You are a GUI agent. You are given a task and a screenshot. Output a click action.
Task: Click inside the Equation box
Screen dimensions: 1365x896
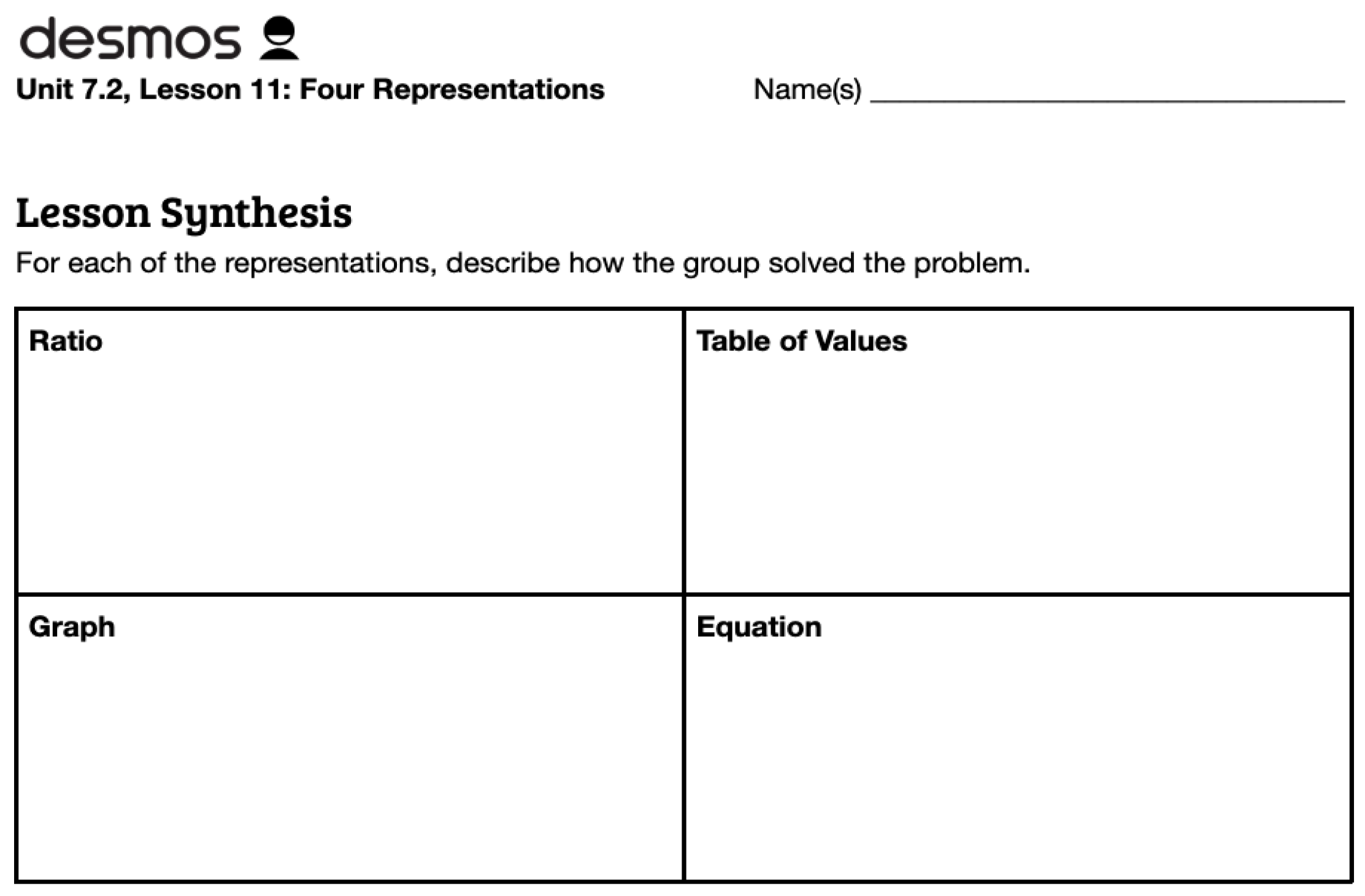click(1017, 738)
